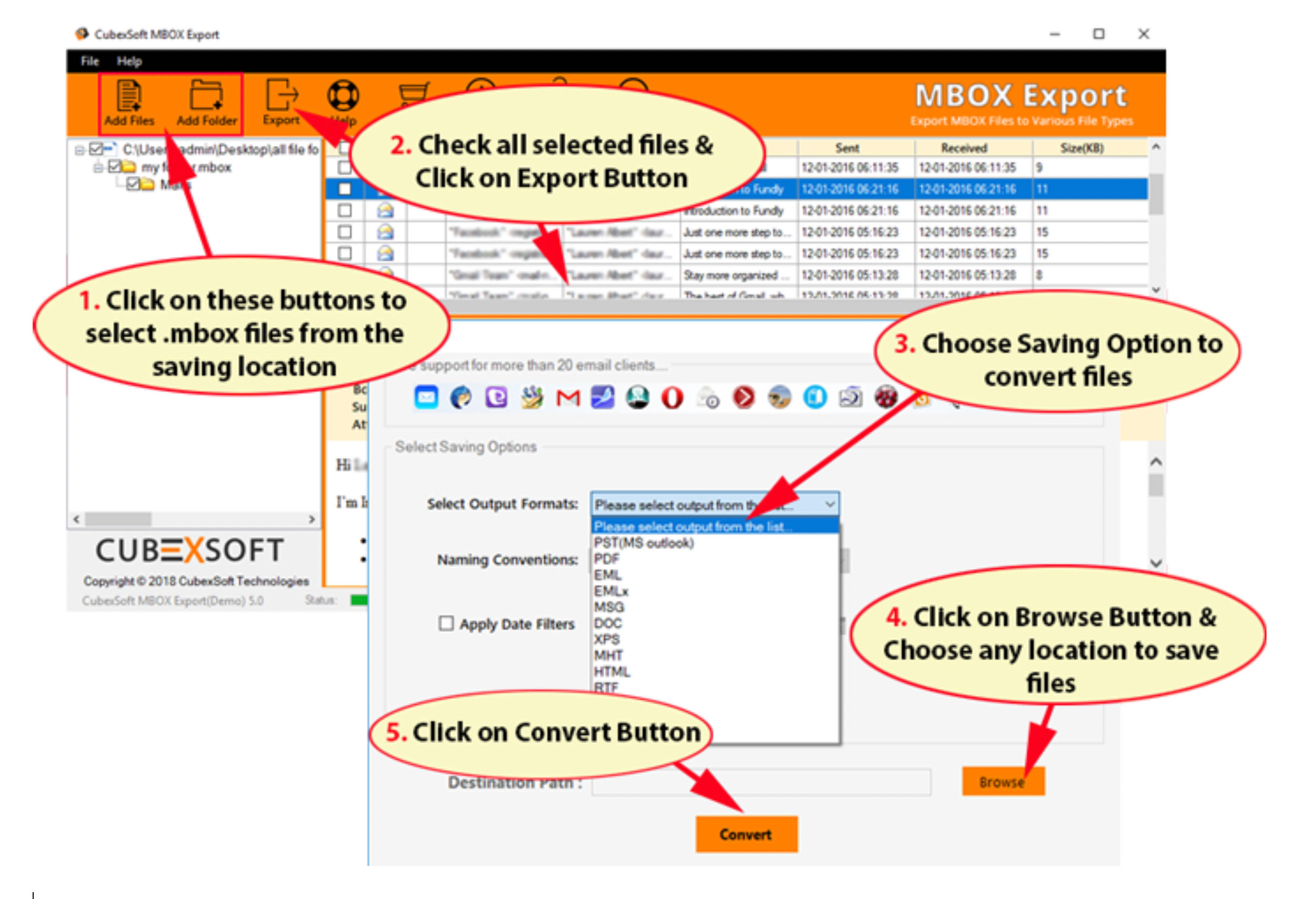Choose DOC from the output format list
Screen dimensions: 1316x899
pyautogui.click(x=607, y=623)
